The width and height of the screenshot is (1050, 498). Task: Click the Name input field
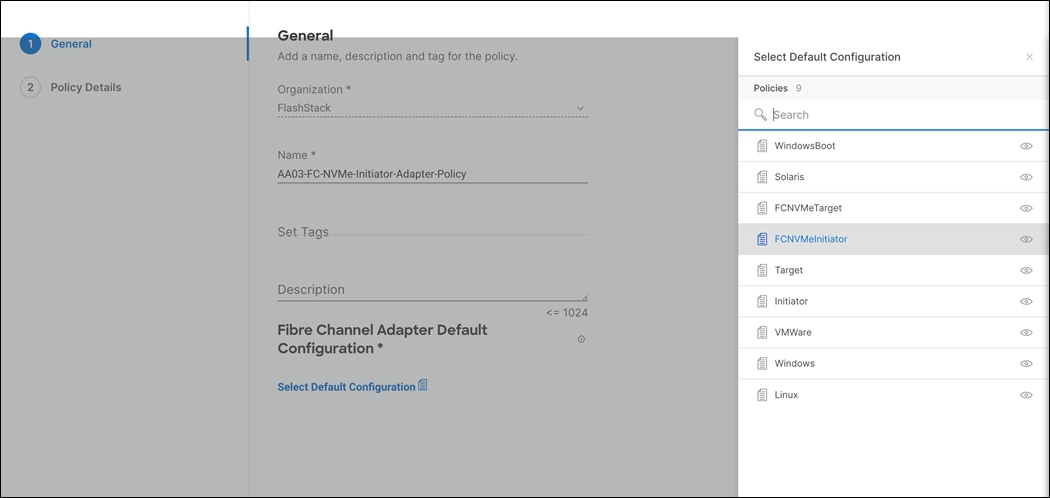432,174
